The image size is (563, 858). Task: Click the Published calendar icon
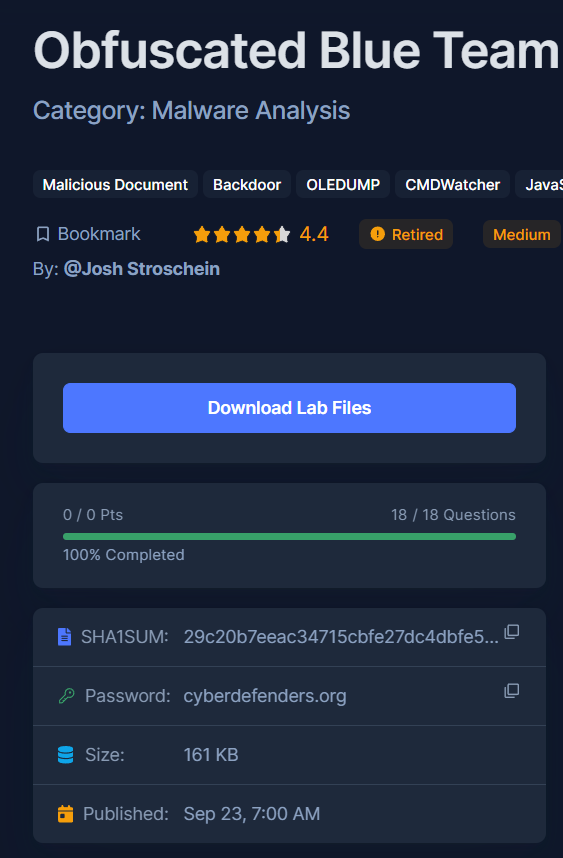[x=65, y=814]
